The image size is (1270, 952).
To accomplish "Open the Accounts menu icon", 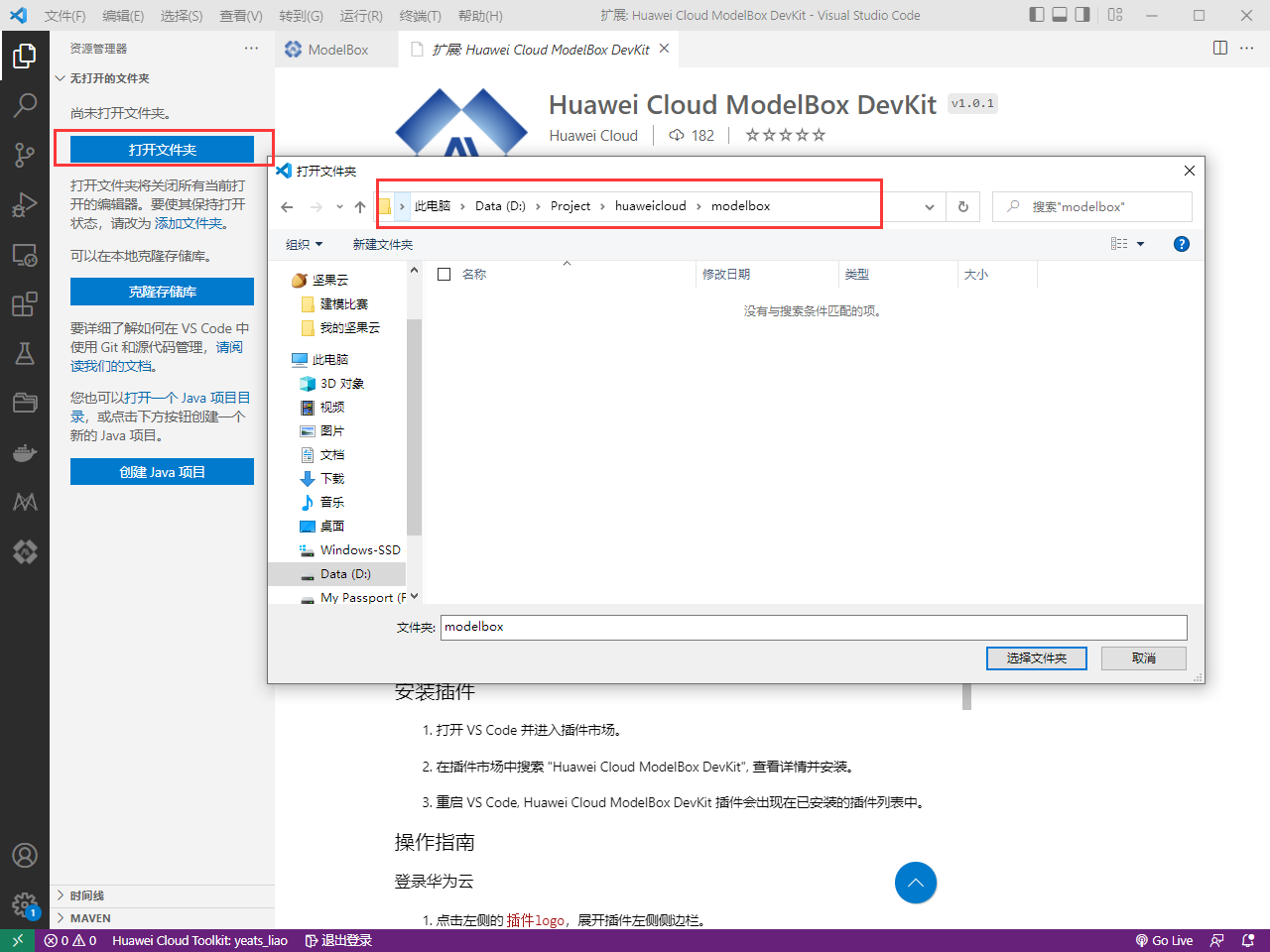I will [x=25, y=855].
